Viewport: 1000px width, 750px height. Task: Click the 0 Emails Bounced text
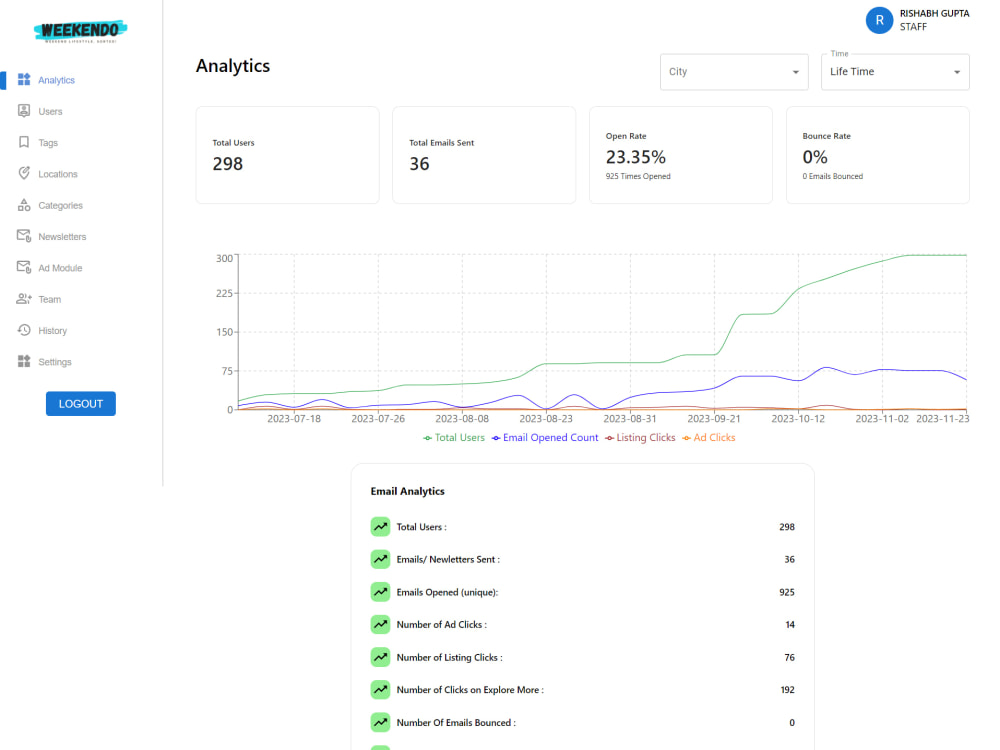[x=832, y=176]
